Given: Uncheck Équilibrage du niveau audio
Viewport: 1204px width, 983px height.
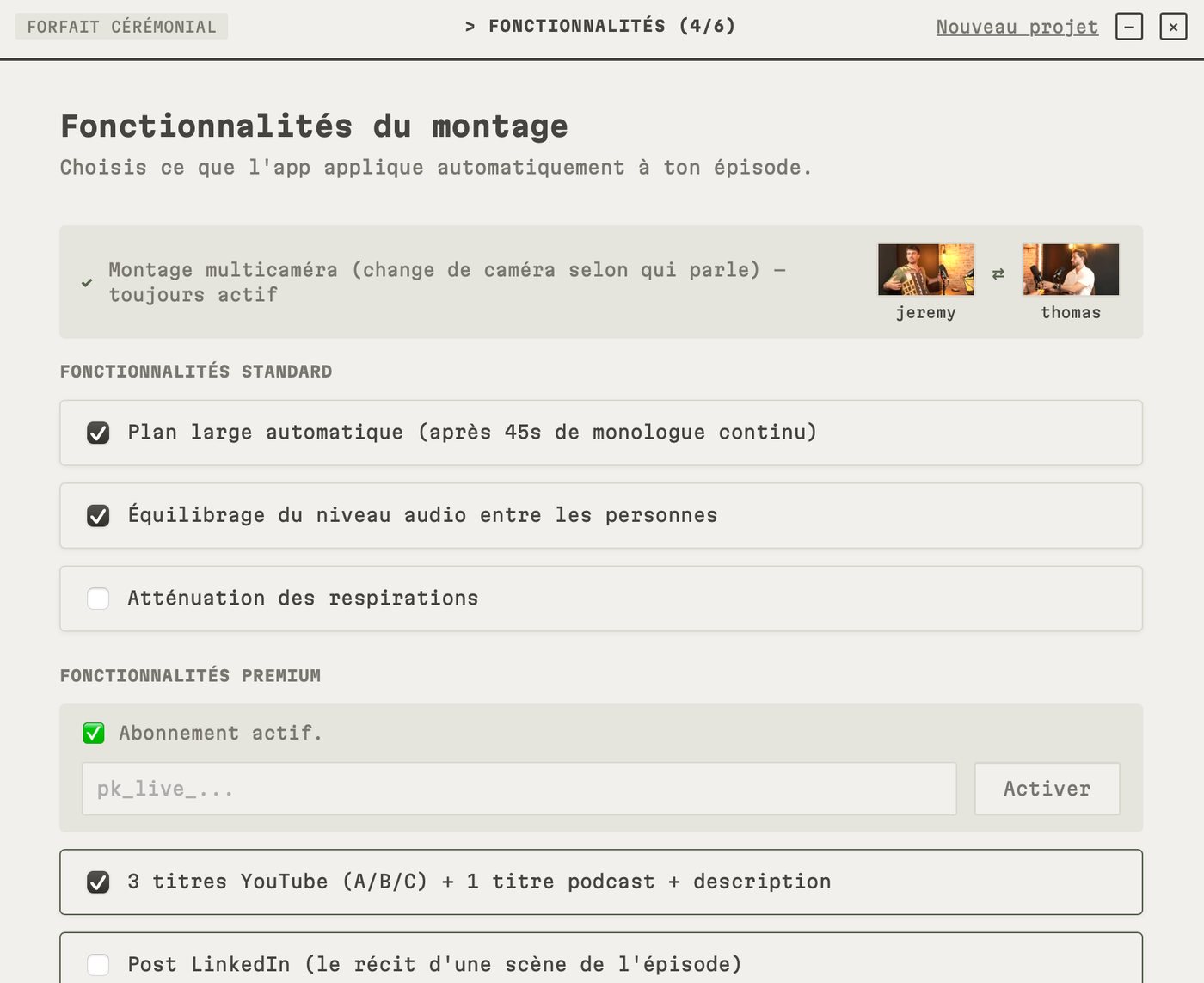Looking at the screenshot, I should 98,516.
